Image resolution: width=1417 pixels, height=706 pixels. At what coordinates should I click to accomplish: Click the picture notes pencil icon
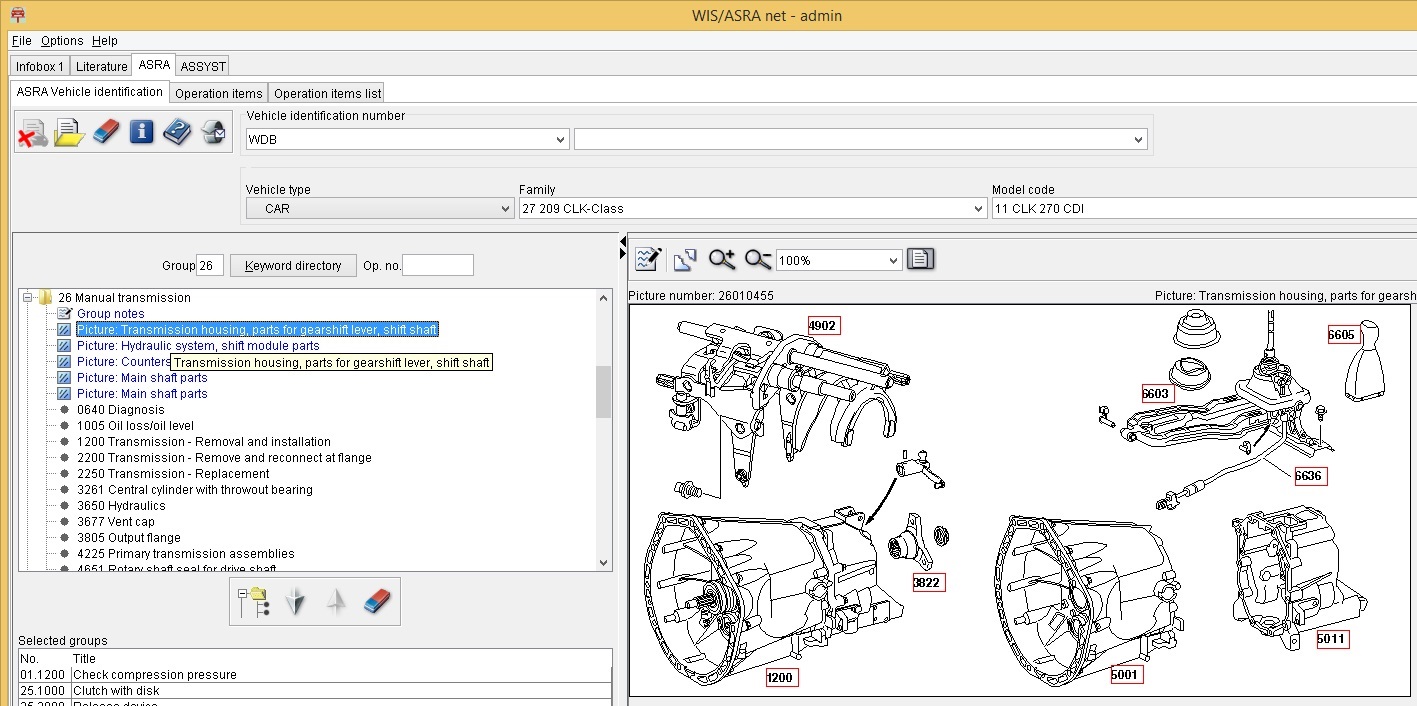[648, 260]
